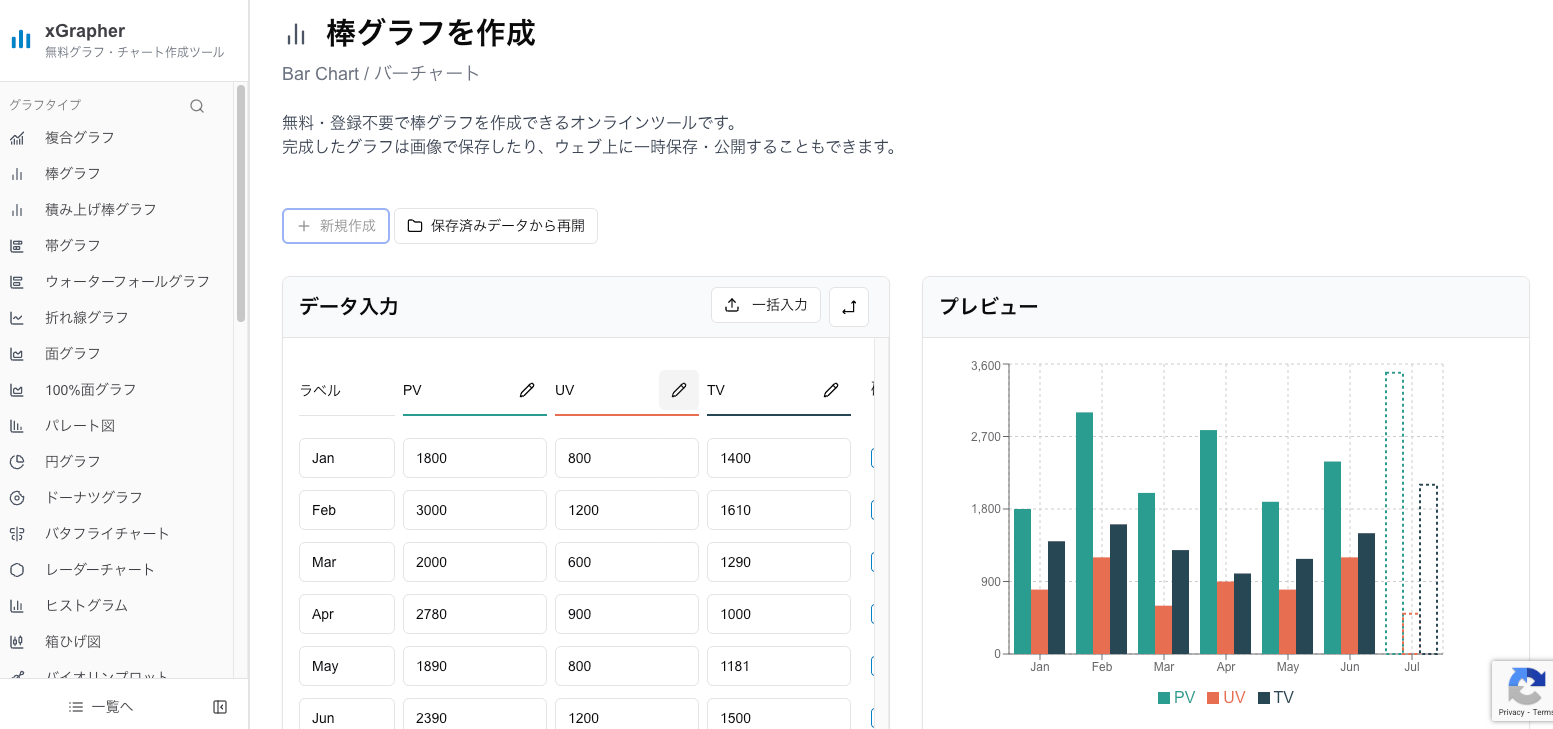Choose the ウォーターフォールグラフ chart type
1553x729 pixels.
(x=125, y=281)
